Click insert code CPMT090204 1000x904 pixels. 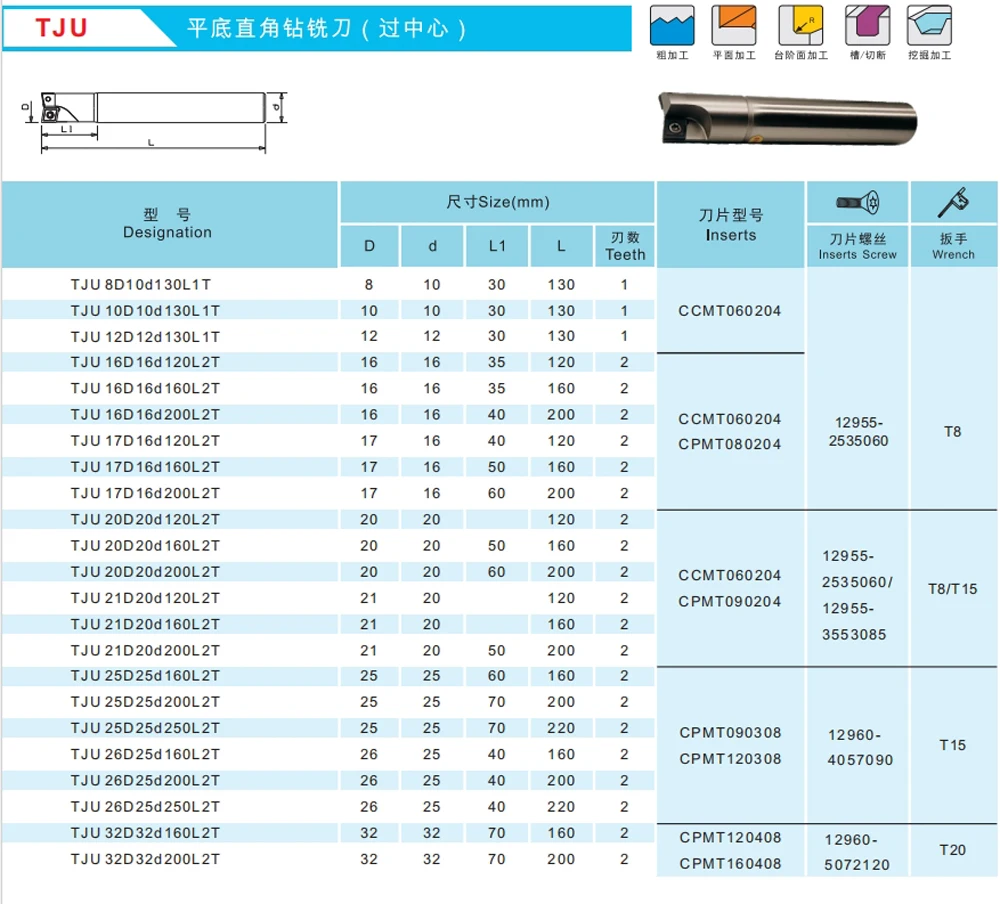coord(730,602)
